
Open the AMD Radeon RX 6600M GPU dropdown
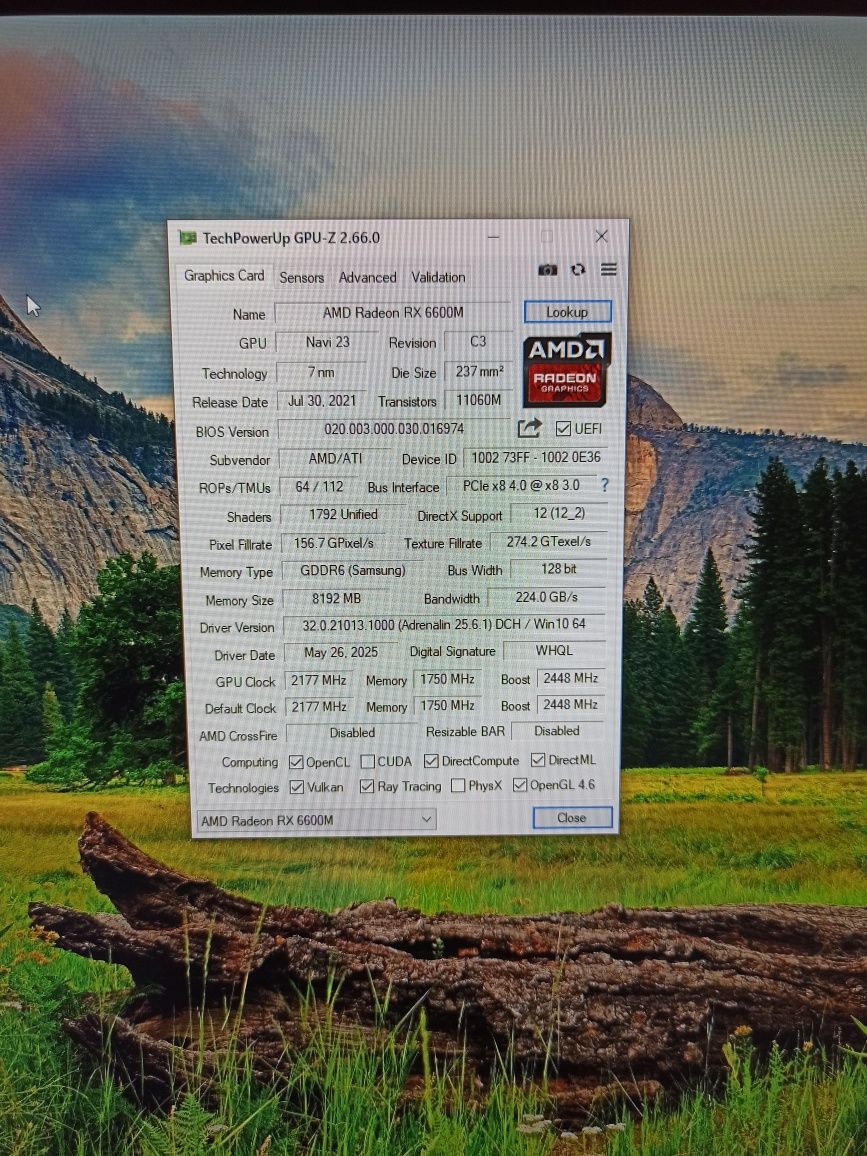316,820
